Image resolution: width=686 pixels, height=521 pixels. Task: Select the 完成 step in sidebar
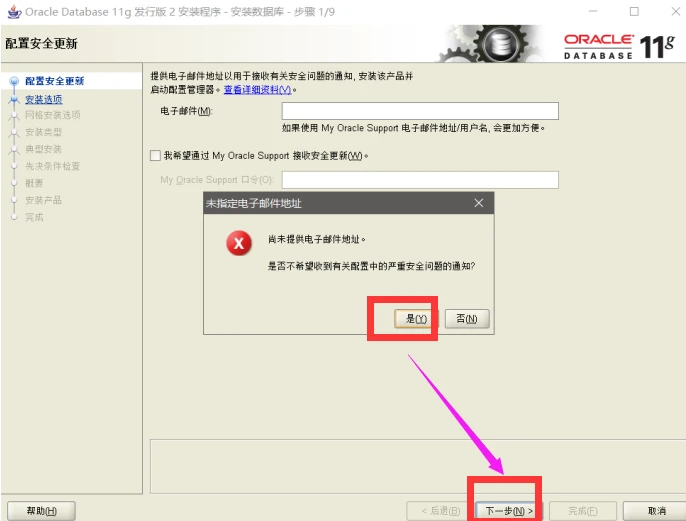(x=34, y=217)
